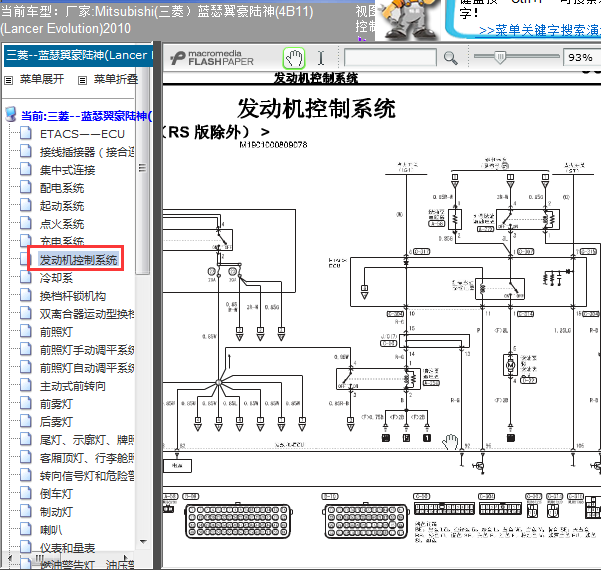Open 集中式连接 diagram
This screenshot has width=601, height=570.
point(67,170)
